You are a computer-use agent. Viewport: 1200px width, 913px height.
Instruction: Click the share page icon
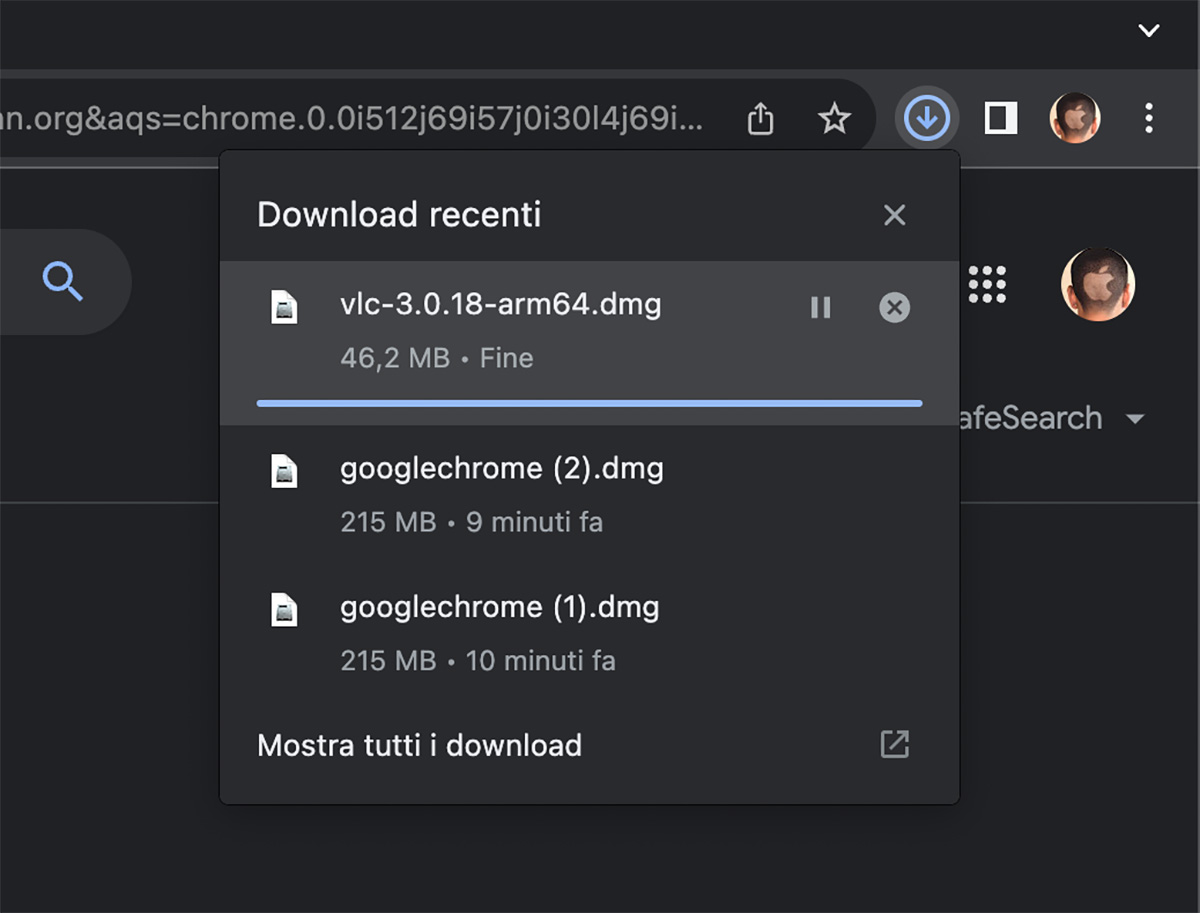(x=761, y=119)
